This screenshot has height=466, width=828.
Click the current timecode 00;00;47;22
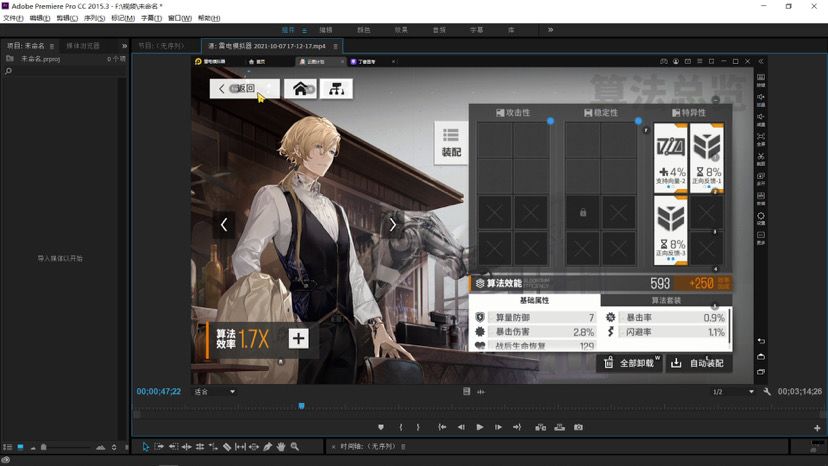point(159,392)
